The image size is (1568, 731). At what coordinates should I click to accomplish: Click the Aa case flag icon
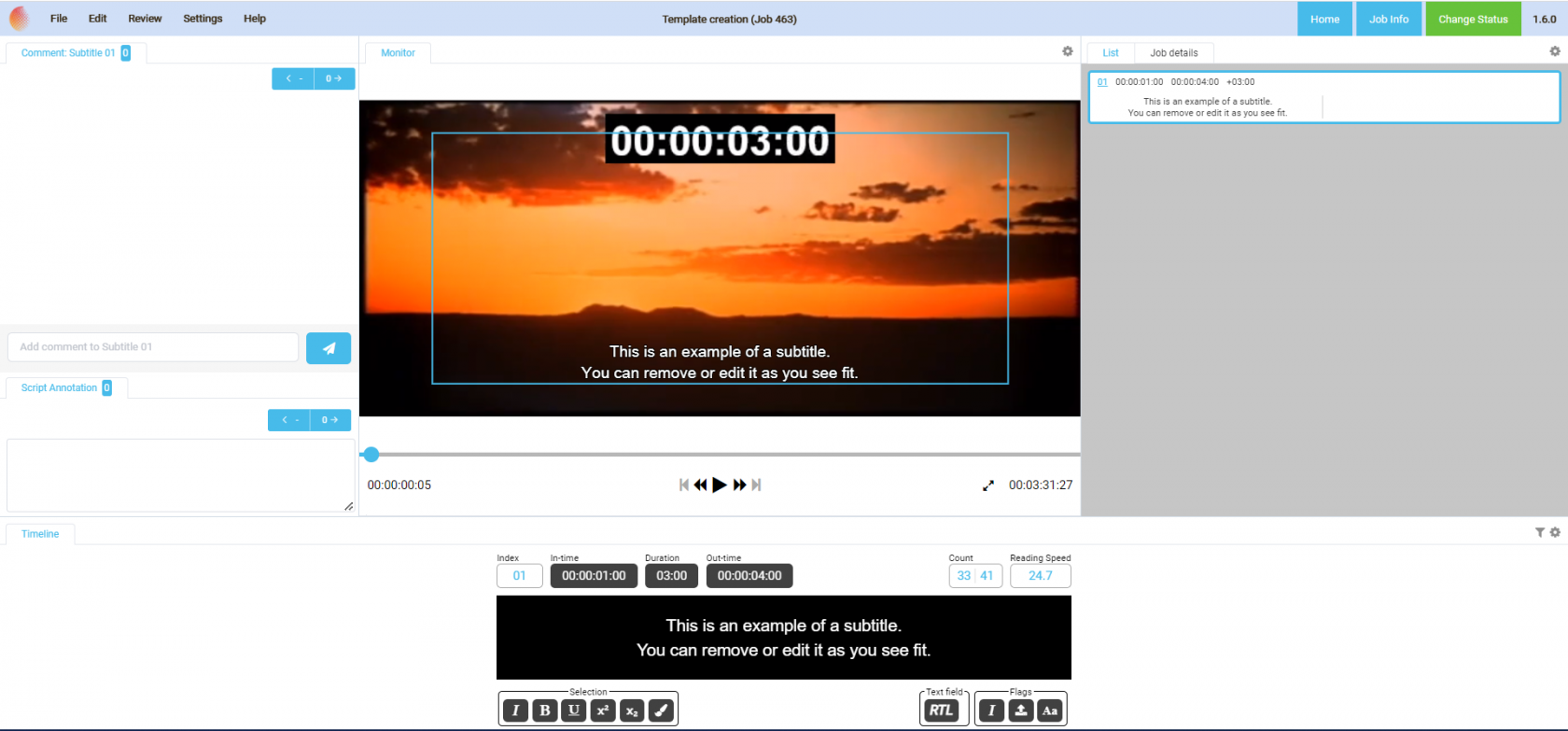click(x=1050, y=710)
